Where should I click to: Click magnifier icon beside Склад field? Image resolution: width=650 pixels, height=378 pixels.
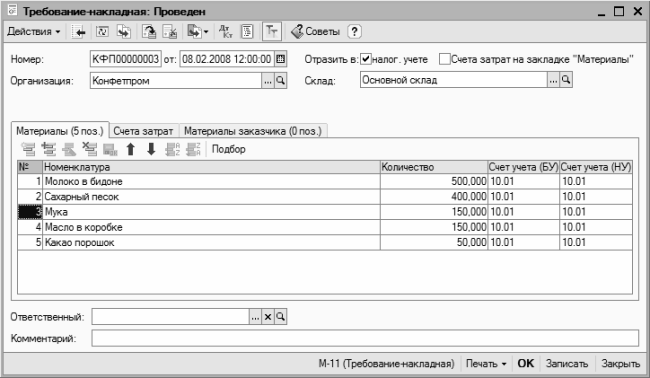coord(566,80)
